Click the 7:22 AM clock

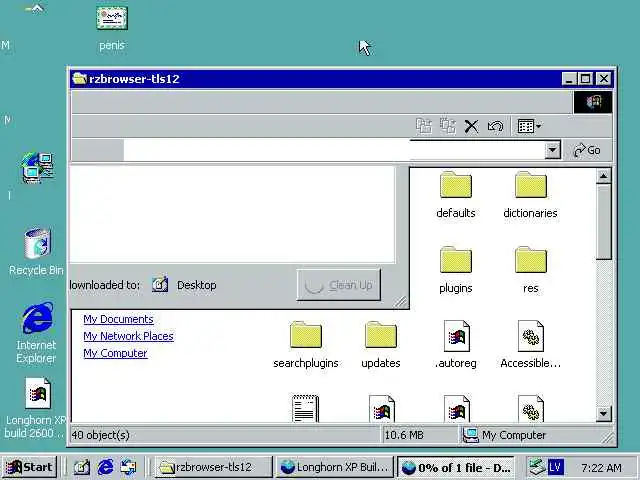pyautogui.click(x=601, y=467)
